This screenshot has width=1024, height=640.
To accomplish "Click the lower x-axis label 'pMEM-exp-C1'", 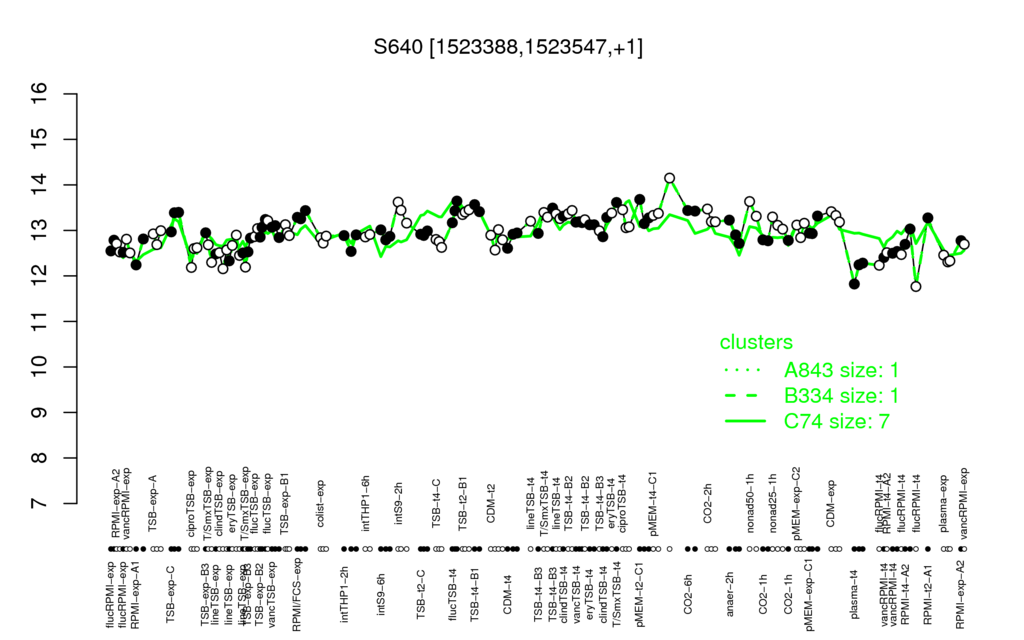I will (x=810, y=595).
